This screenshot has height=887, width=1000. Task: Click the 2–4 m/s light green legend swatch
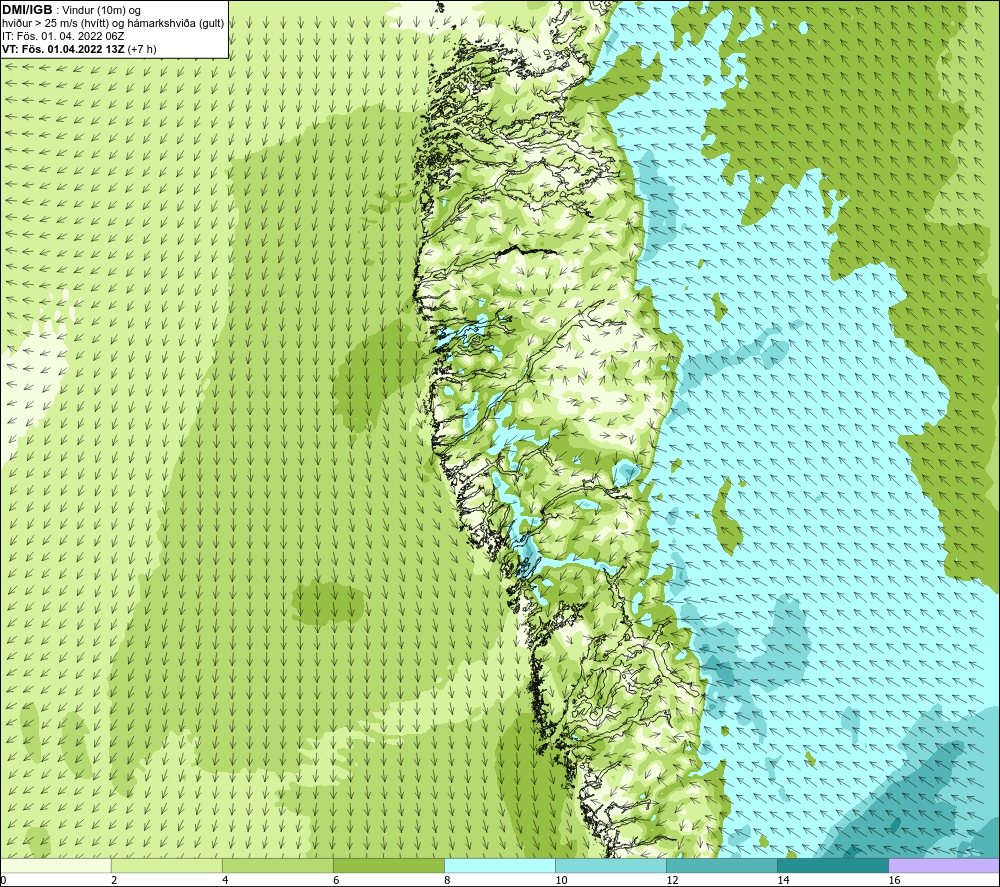[x=166, y=866]
